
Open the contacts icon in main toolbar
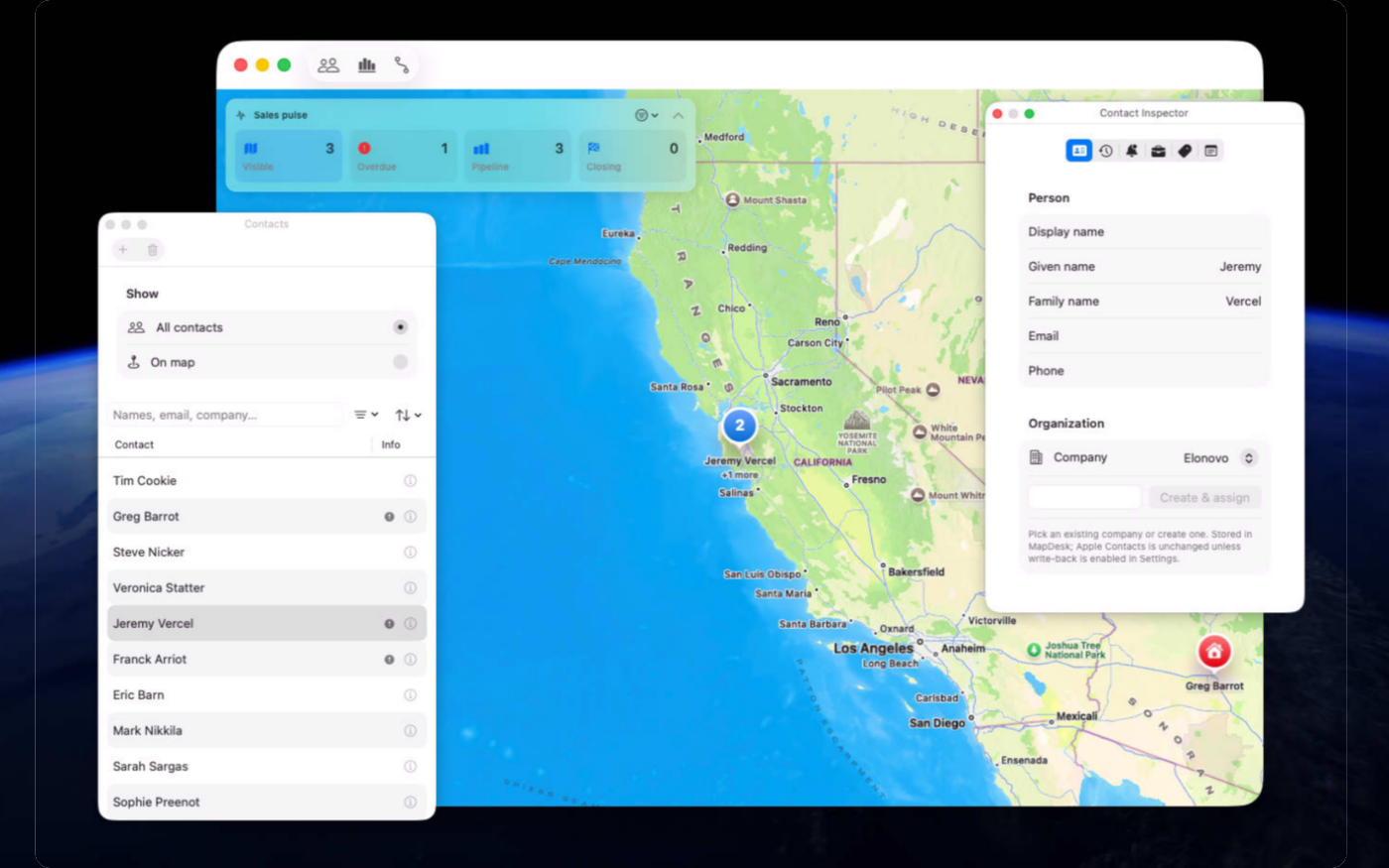(x=328, y=65)
